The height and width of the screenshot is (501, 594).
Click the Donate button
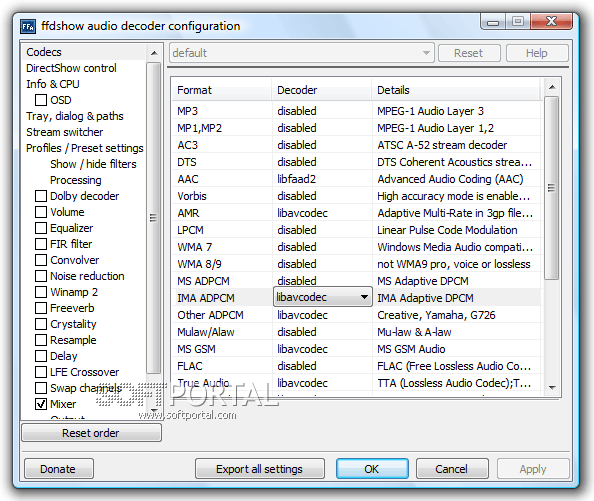click(59, 469)
